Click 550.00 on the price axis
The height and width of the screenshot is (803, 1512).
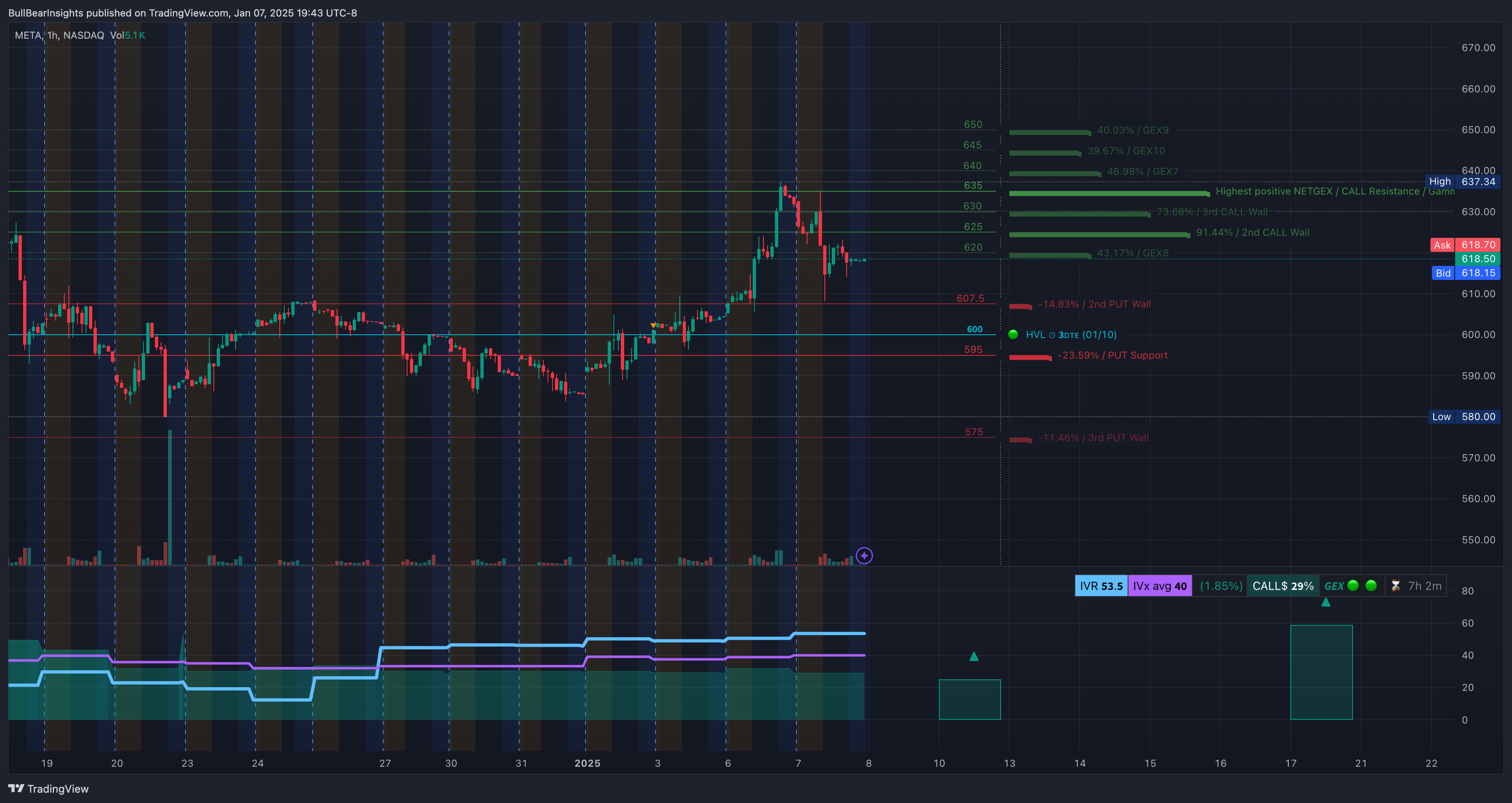tap(1478, 539)
